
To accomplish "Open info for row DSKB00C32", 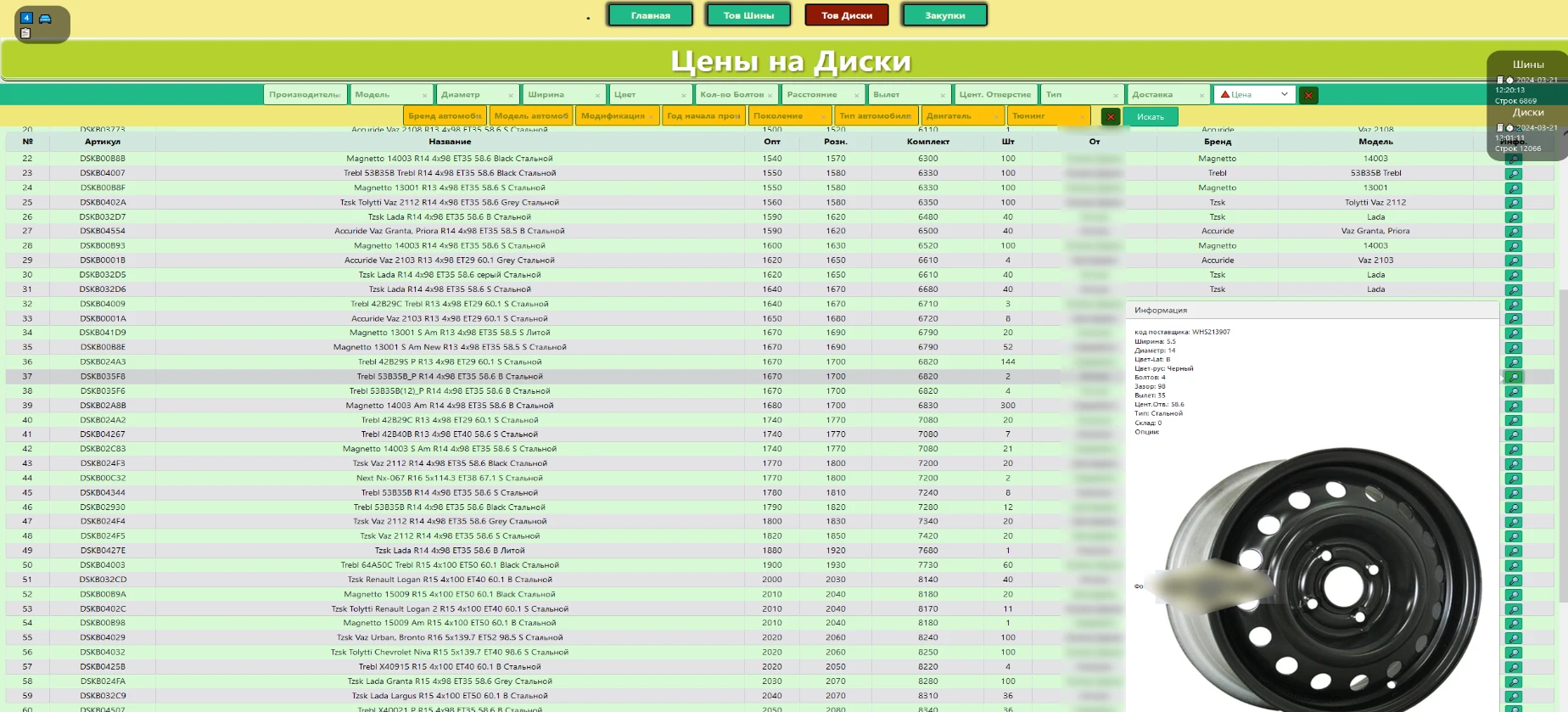I will tap(1513, 479).
